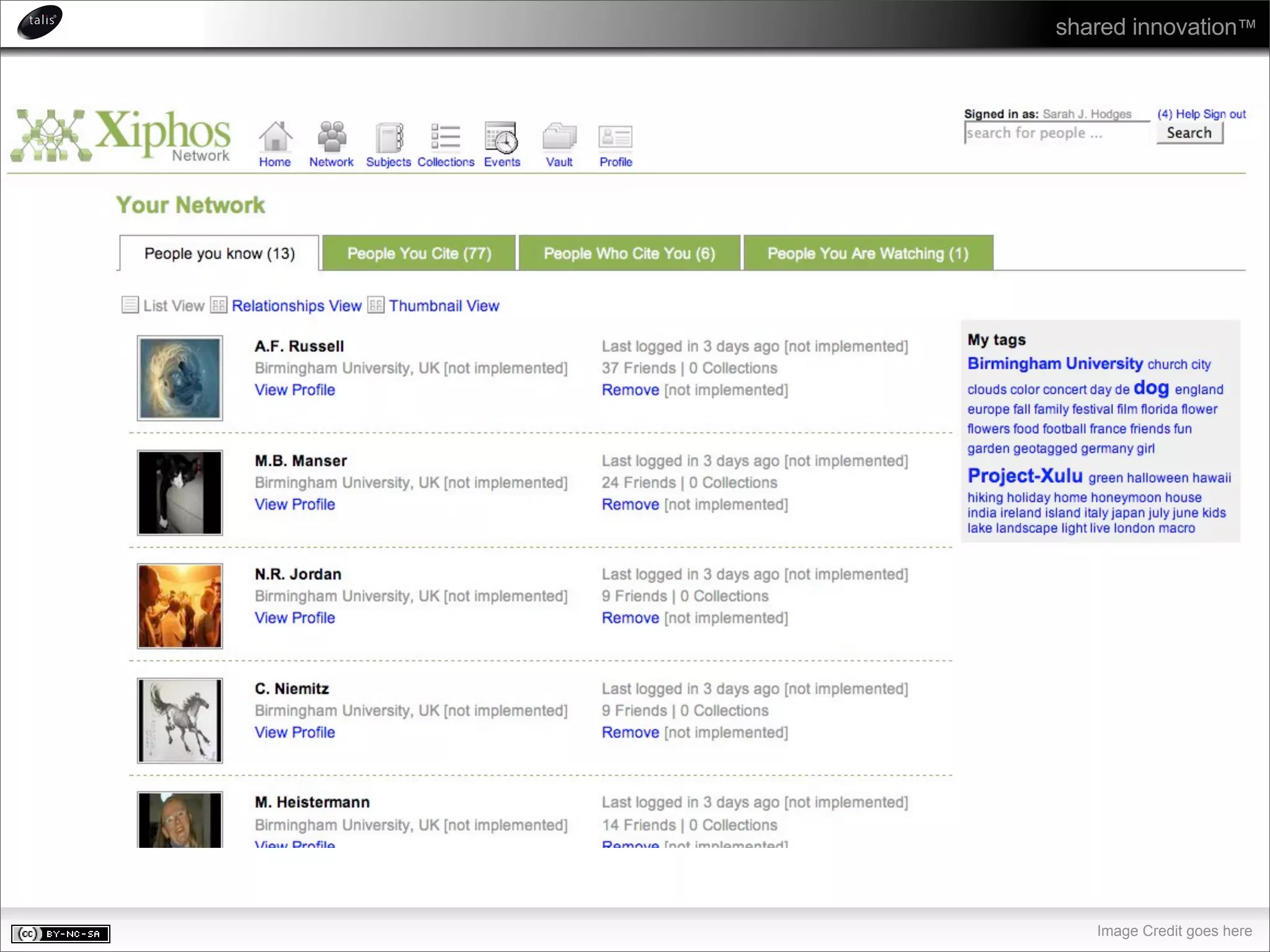
Task: Click the festival tag
Action: coord(1093,410)
